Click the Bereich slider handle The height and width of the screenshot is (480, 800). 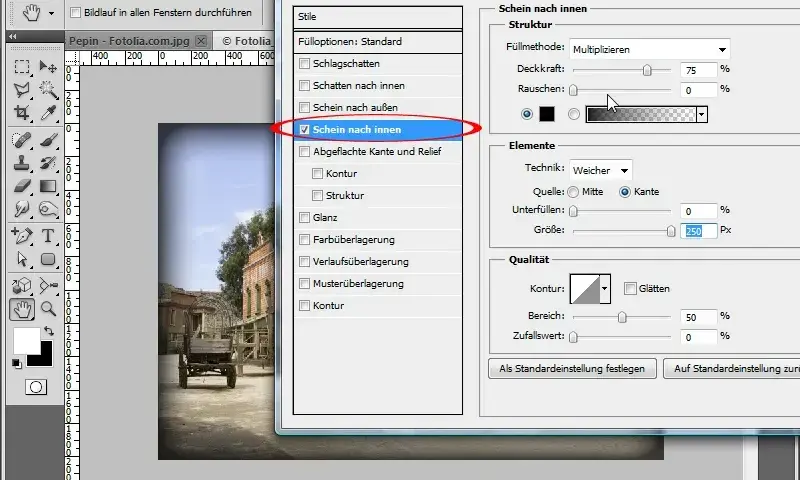click(x=622, y=317)
